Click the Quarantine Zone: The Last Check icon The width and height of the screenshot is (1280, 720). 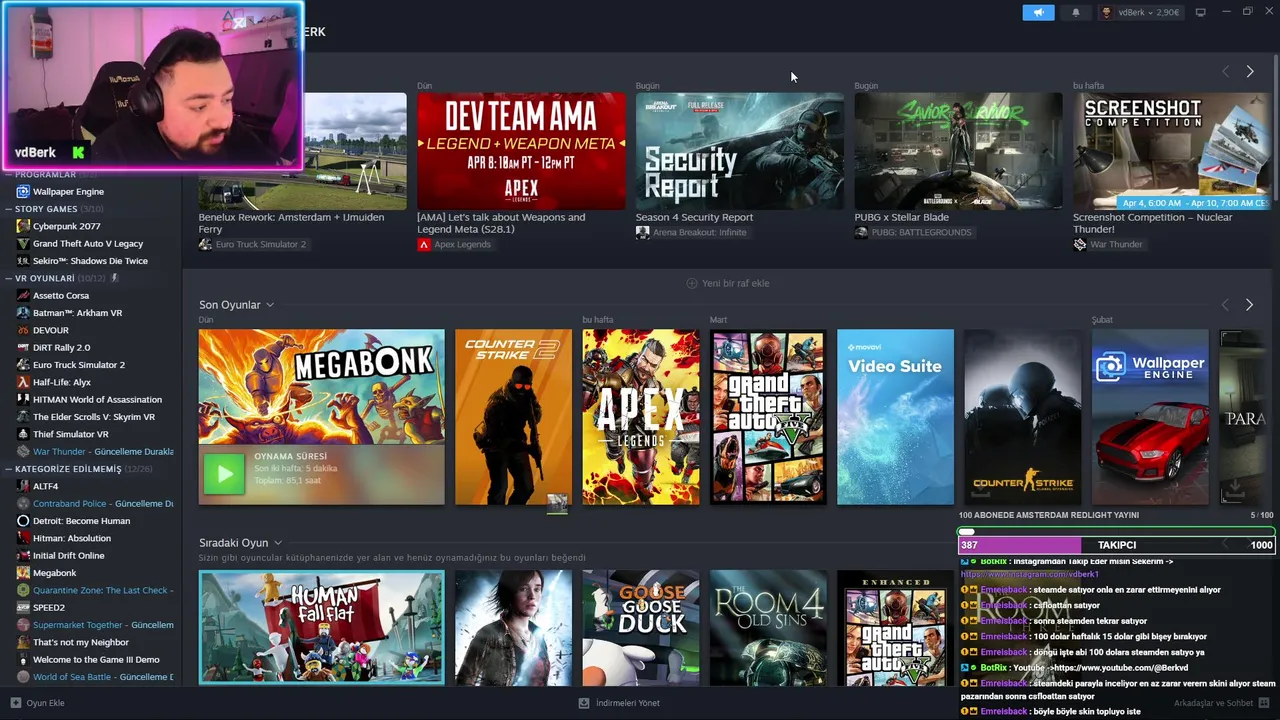point(23,590)
